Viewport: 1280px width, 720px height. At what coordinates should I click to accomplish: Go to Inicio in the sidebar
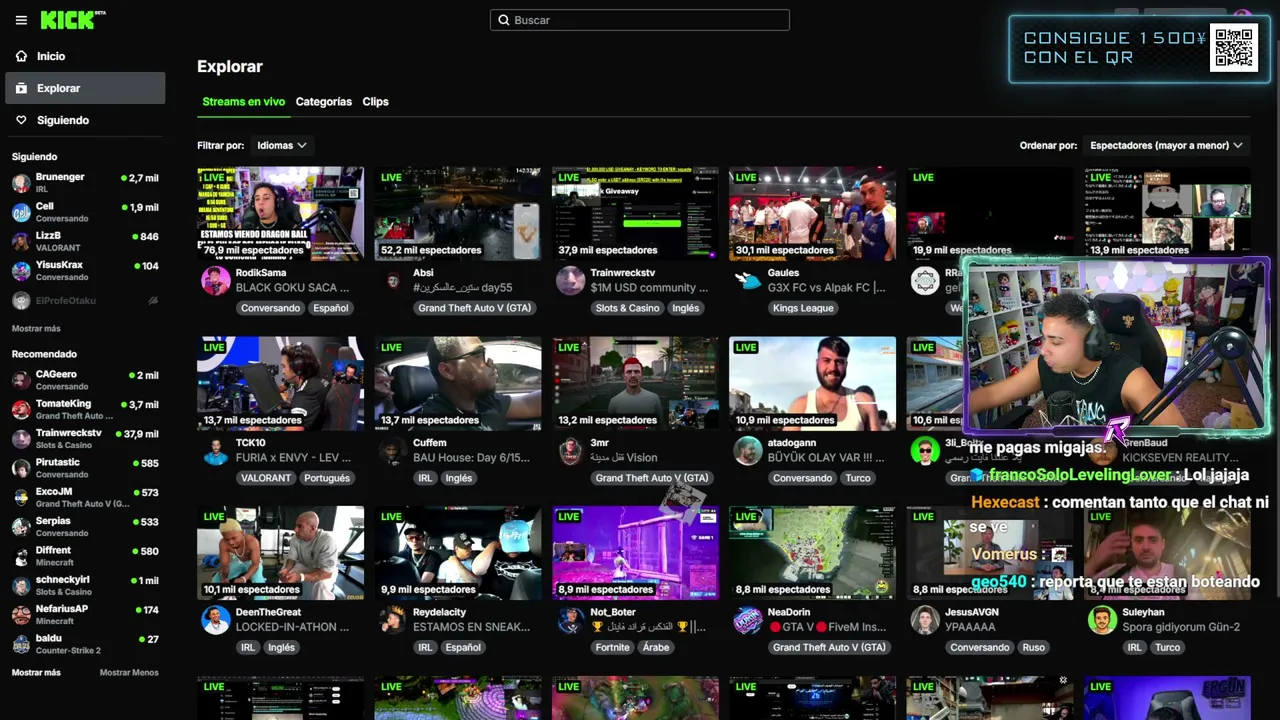[x=85, y=56]
